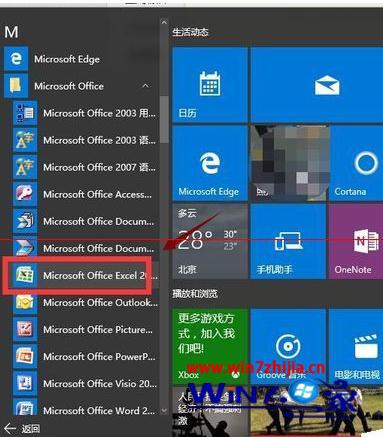Click the first Microsoft Office Document icon
This screenshot has width=383, height=437.
coord(25,221)
